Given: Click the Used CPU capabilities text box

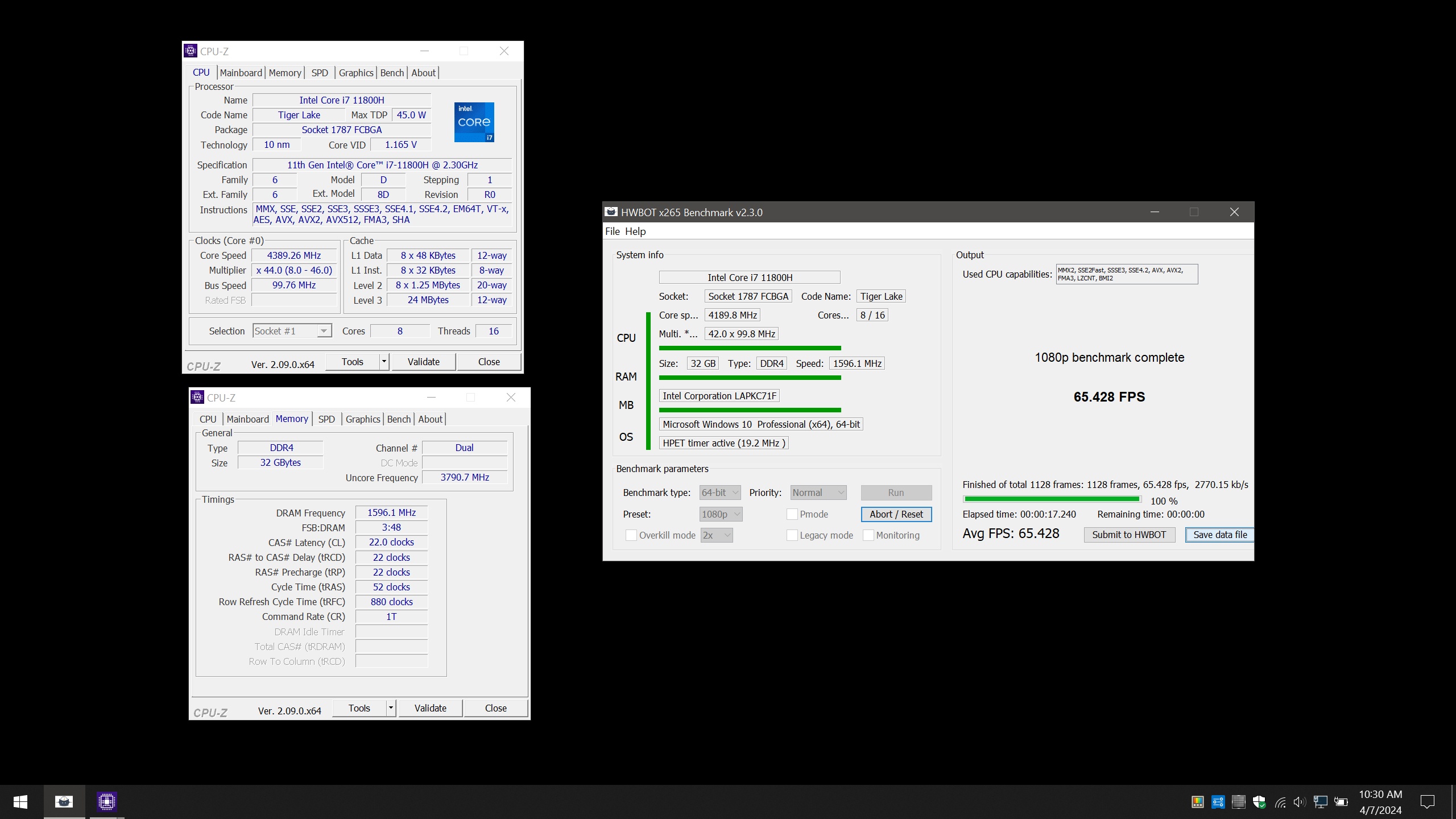Looking at the screenshot, I should tap(1127, 274).
